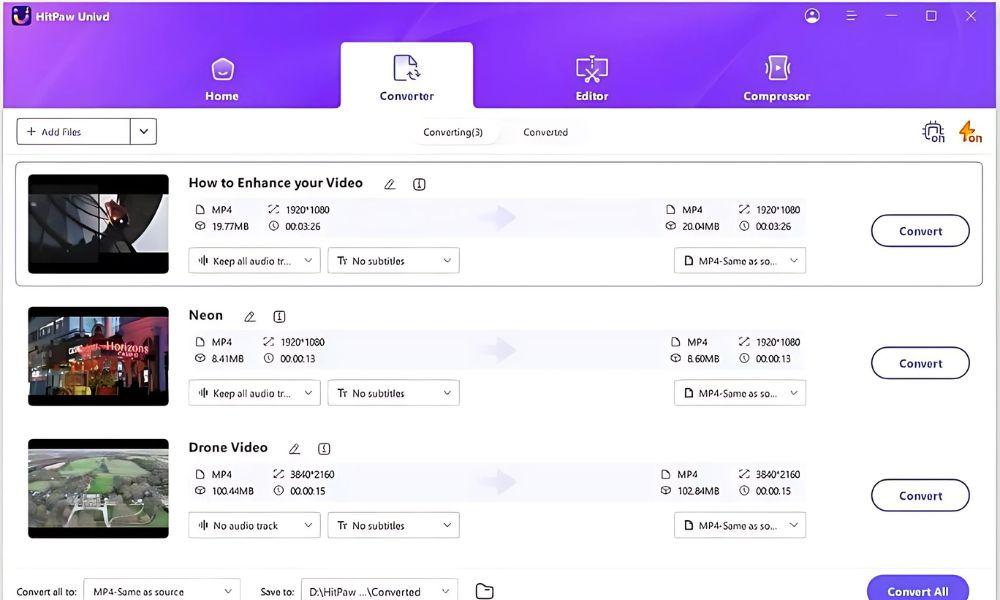Open the Convert all to format dropdown

(162, 591)
